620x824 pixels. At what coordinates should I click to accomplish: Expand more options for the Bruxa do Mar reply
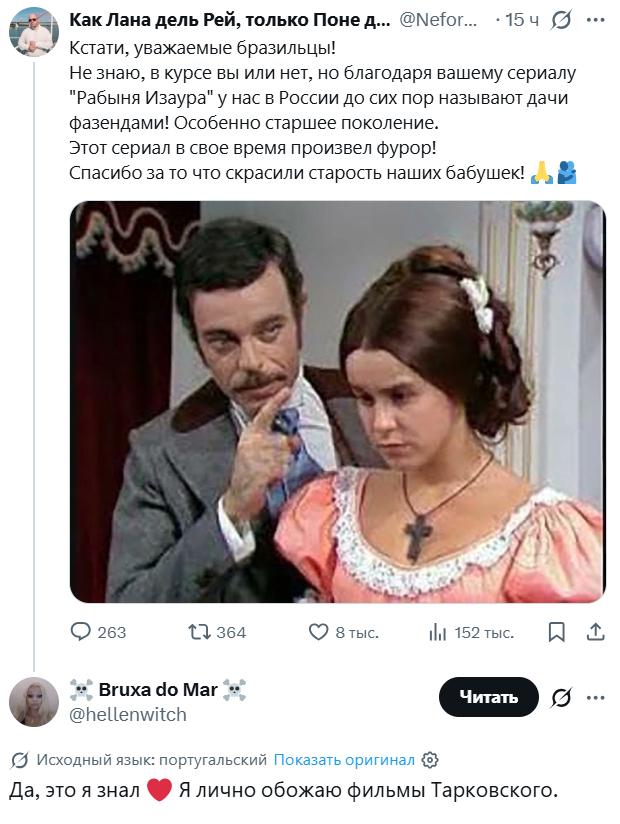tap(596, 697)
